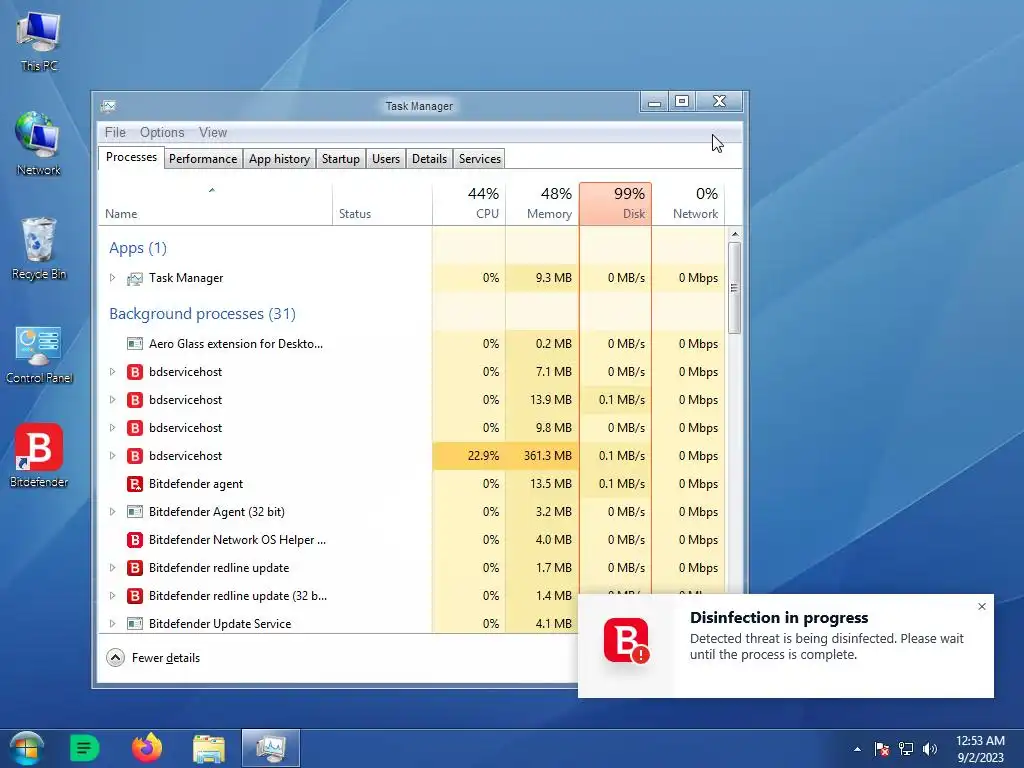The height and width of the screenshot is (768, 1024).
Task: Switch to the Details tab
Action: tap(430, 159)
